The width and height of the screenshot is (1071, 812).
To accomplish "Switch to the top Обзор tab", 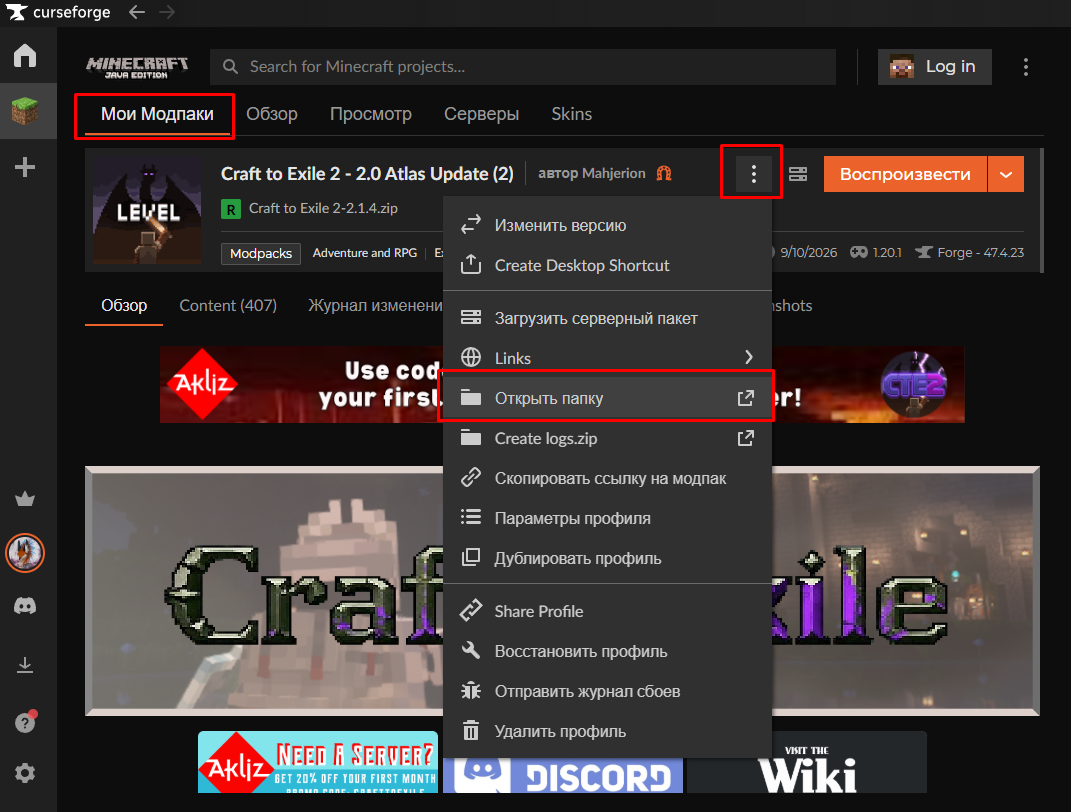I will (272, 114).
